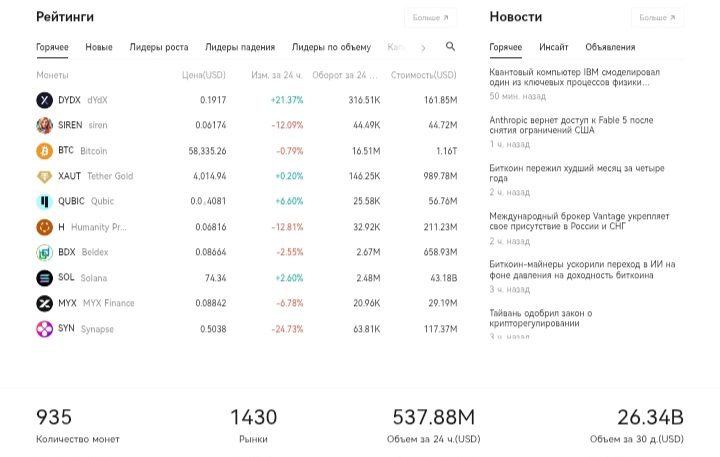Click the MYX price 0.08842
The height and width of the screenshot is (457, 720).
pyautogui.click(x=211, y=304)
